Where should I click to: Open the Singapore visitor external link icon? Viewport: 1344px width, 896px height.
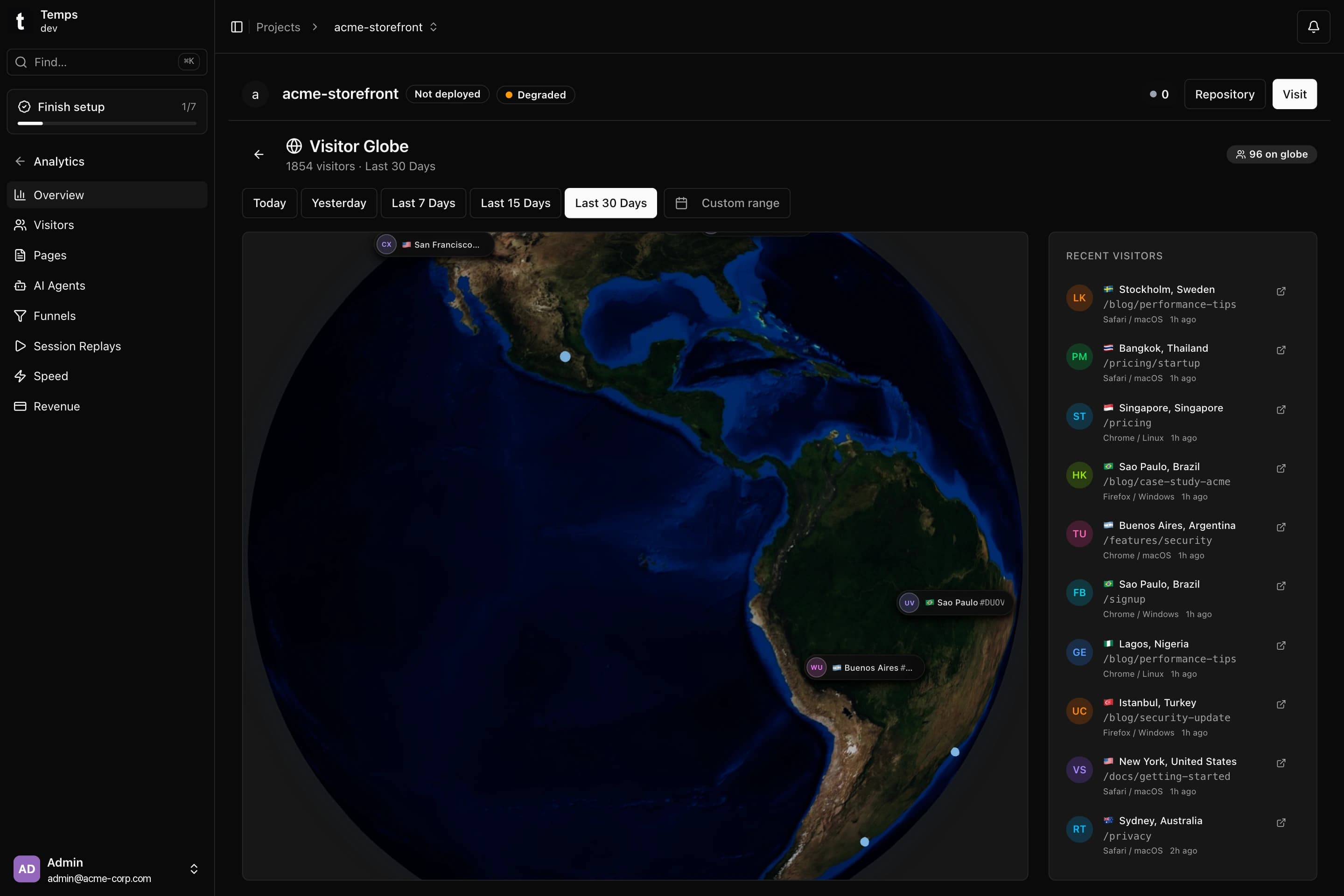coord(1281,410)
